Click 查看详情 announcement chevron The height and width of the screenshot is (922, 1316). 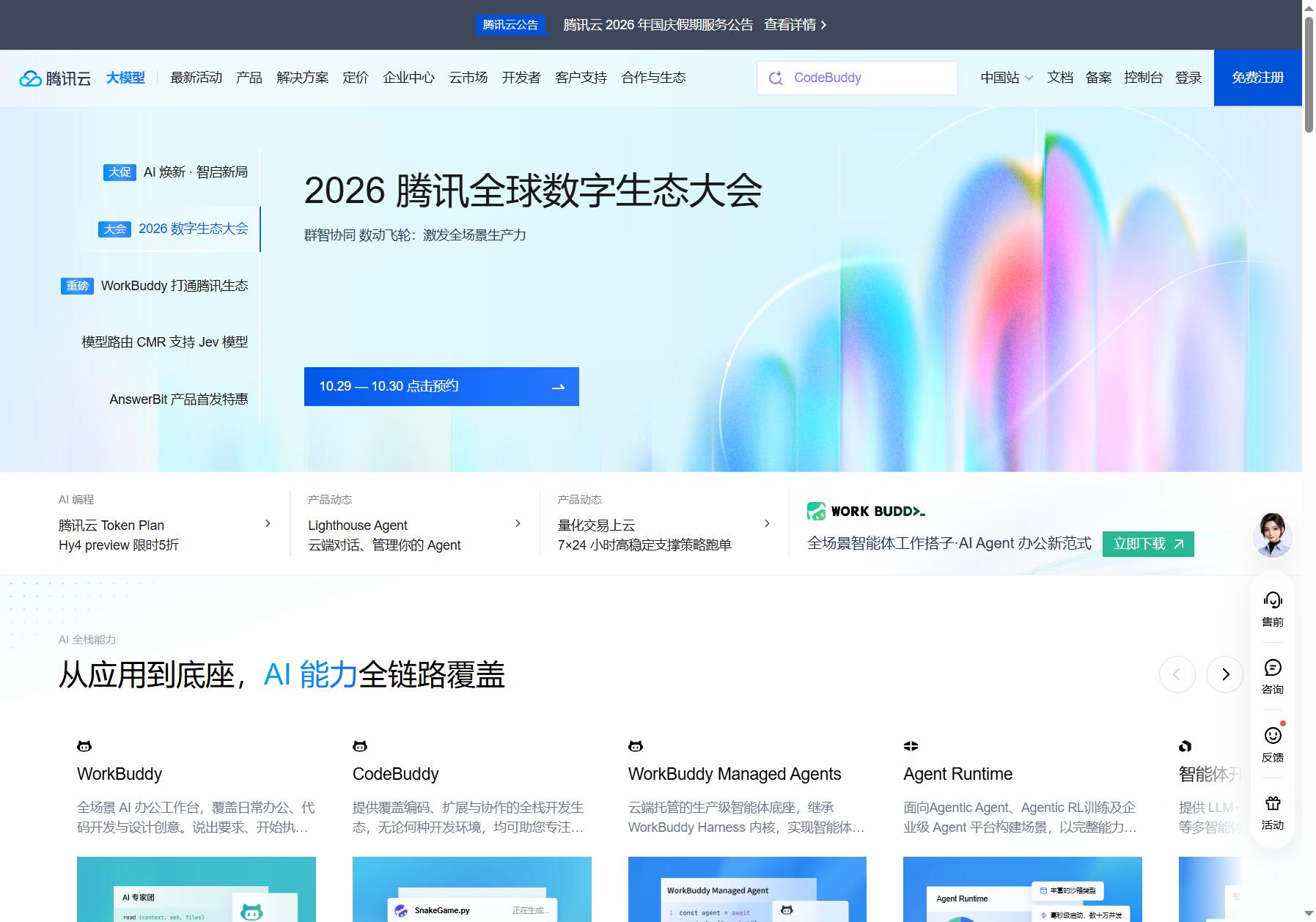(823, 25)
